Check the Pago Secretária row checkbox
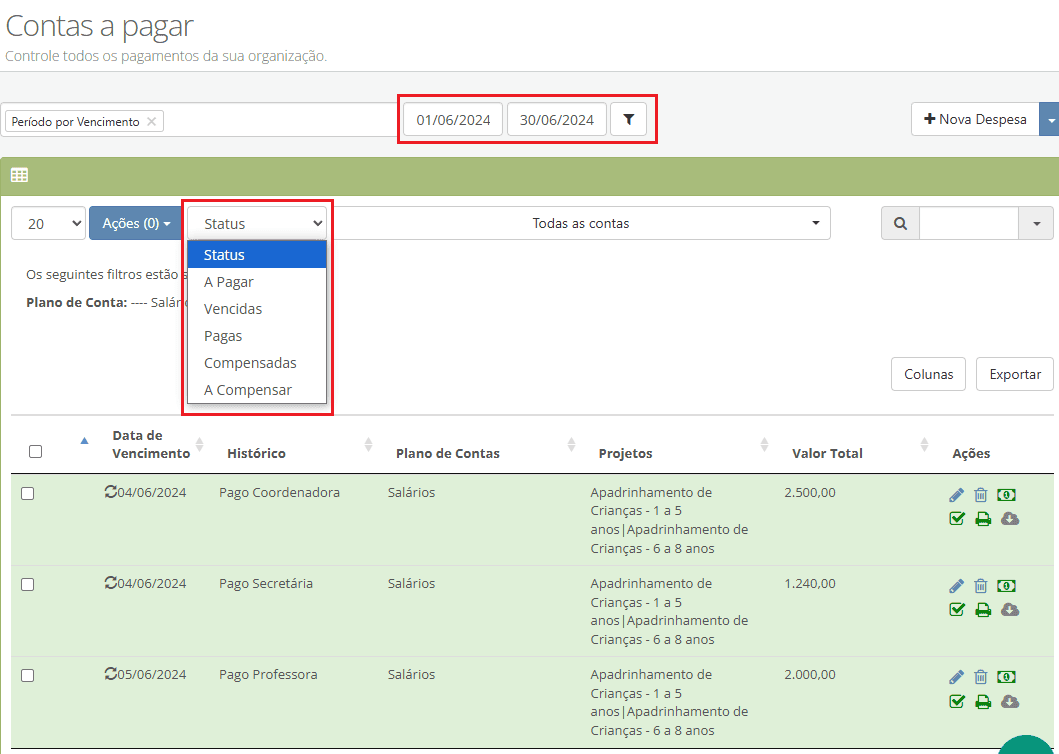Image resolution: width=1059 pixels, height=754 pixels. click(x=28, y=584)
